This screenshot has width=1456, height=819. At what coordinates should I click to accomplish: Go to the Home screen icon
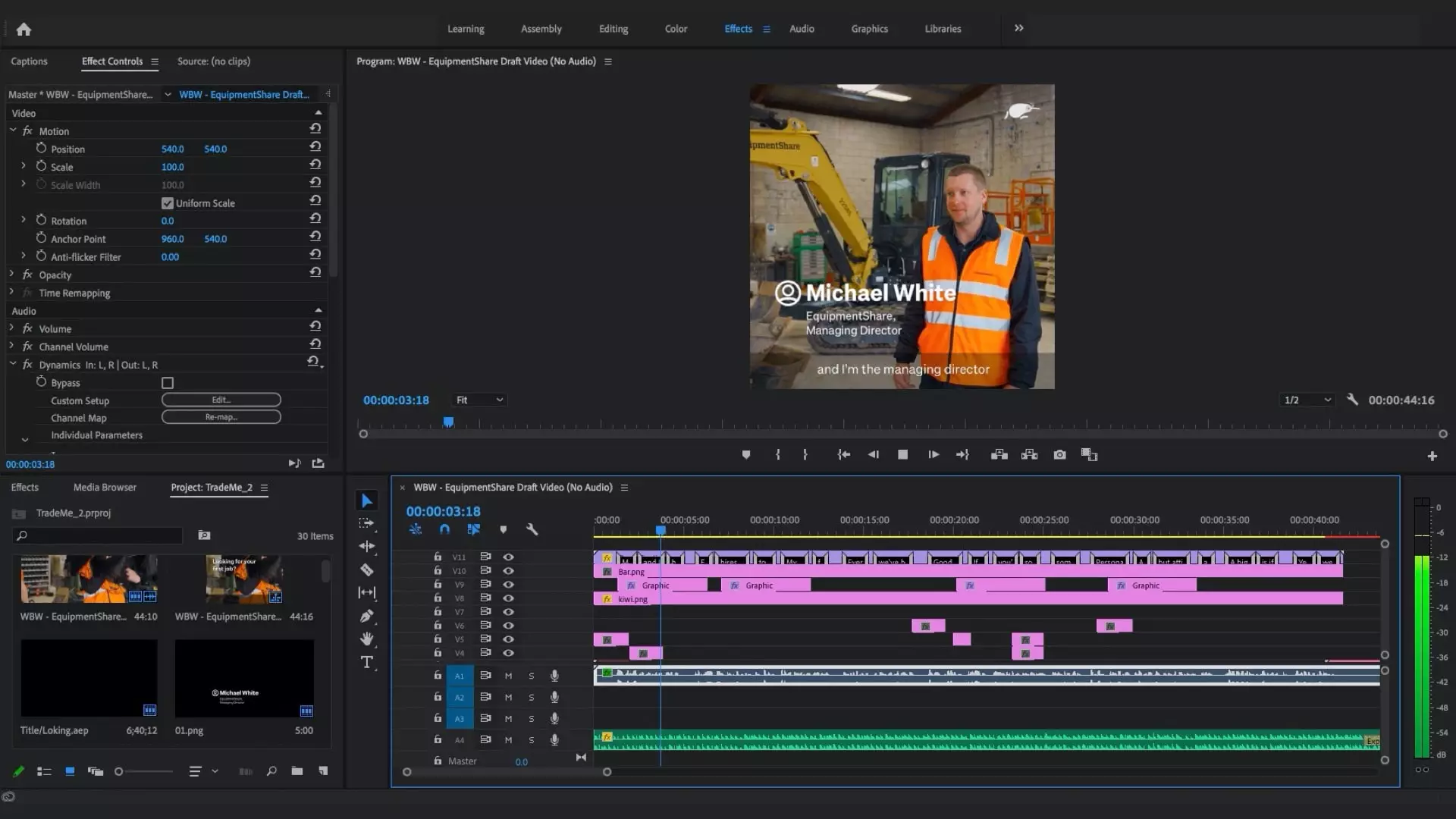(x=24, y=29)
